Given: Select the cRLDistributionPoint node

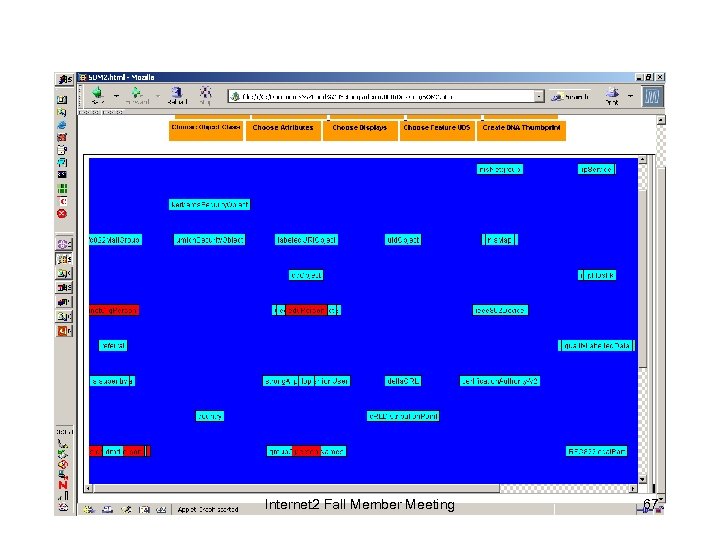Looking at the screenshot, I should point(403,416).
